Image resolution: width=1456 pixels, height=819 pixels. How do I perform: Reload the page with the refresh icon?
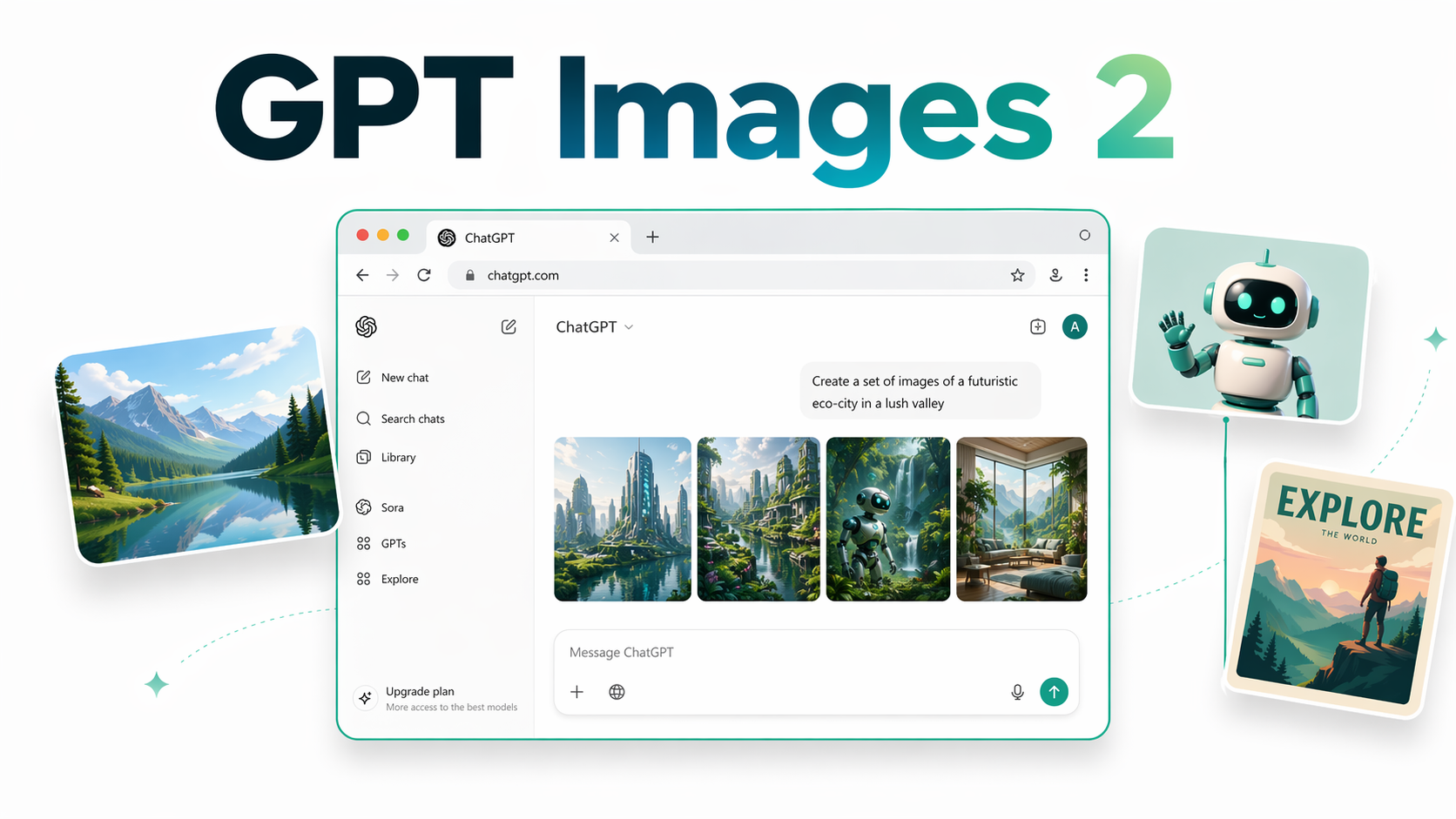[424, 275]
